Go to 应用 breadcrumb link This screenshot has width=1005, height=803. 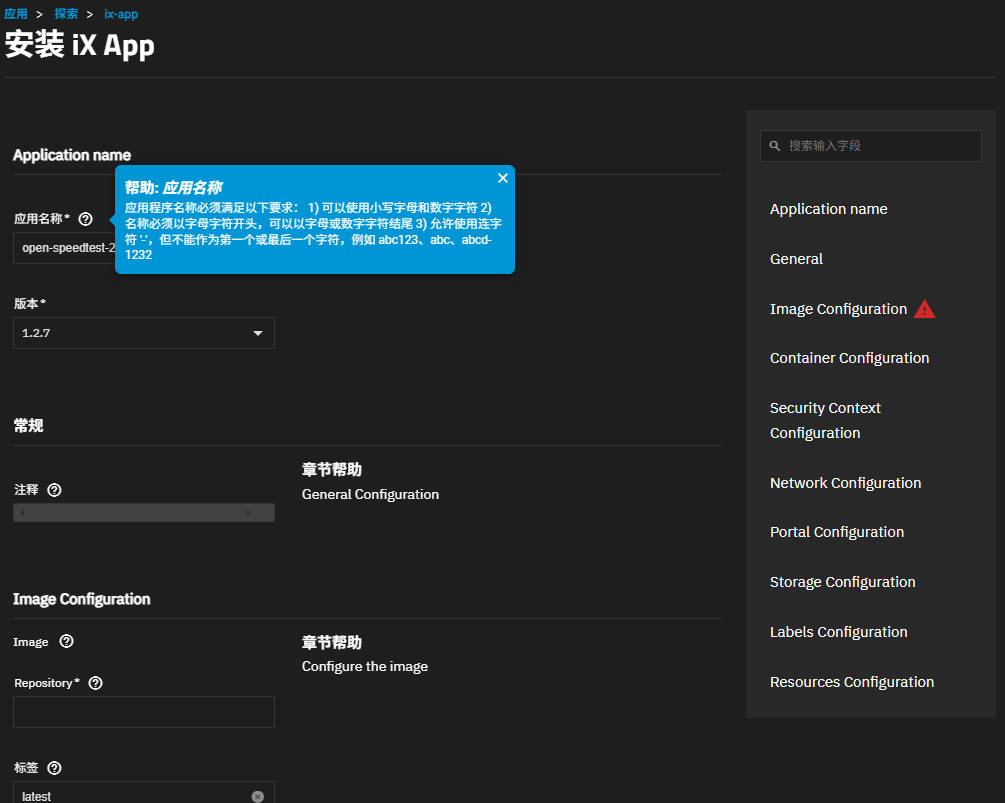point(16,14)
